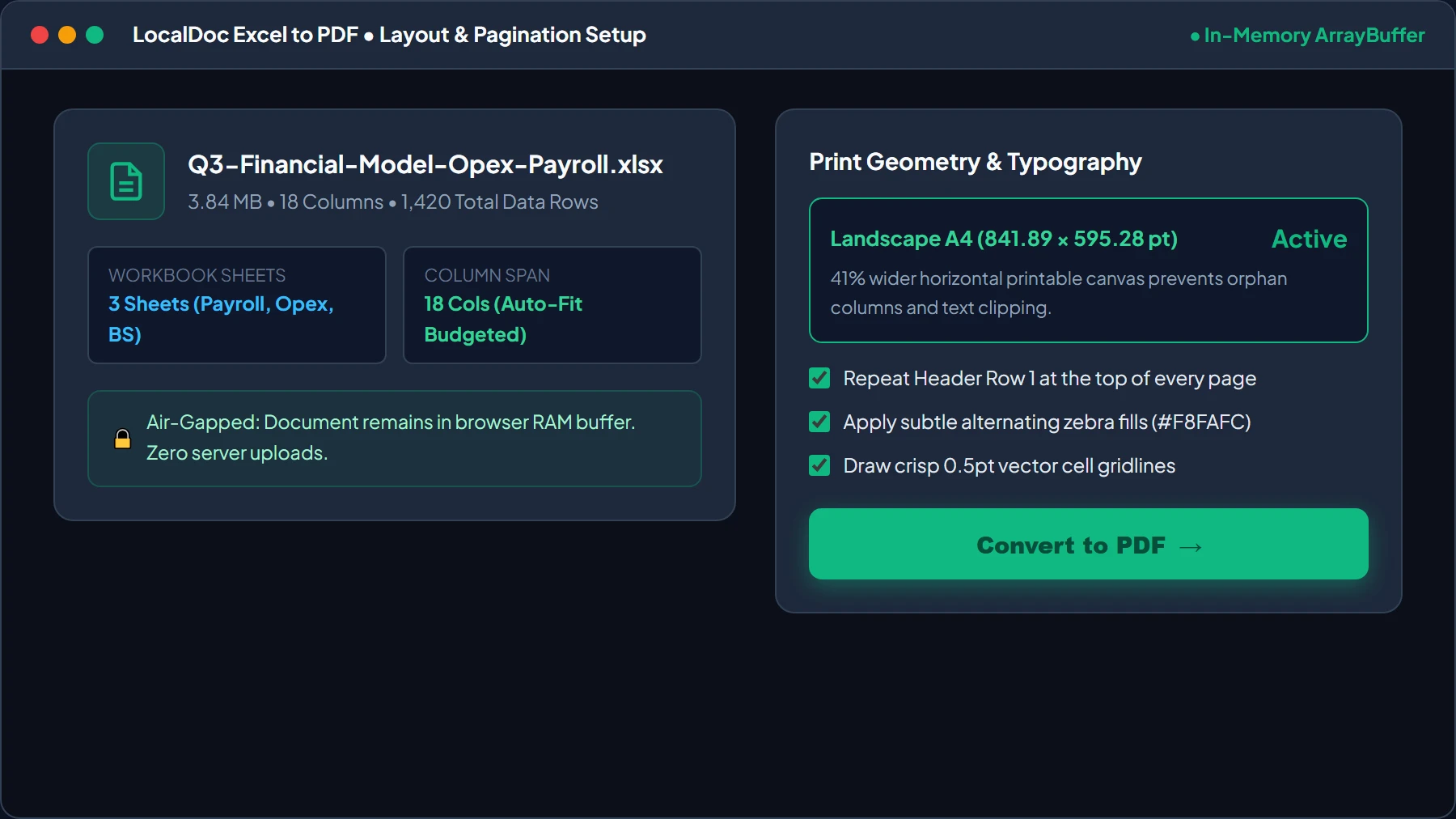Click the yellow minimize window dot

[x=67, y=35]
